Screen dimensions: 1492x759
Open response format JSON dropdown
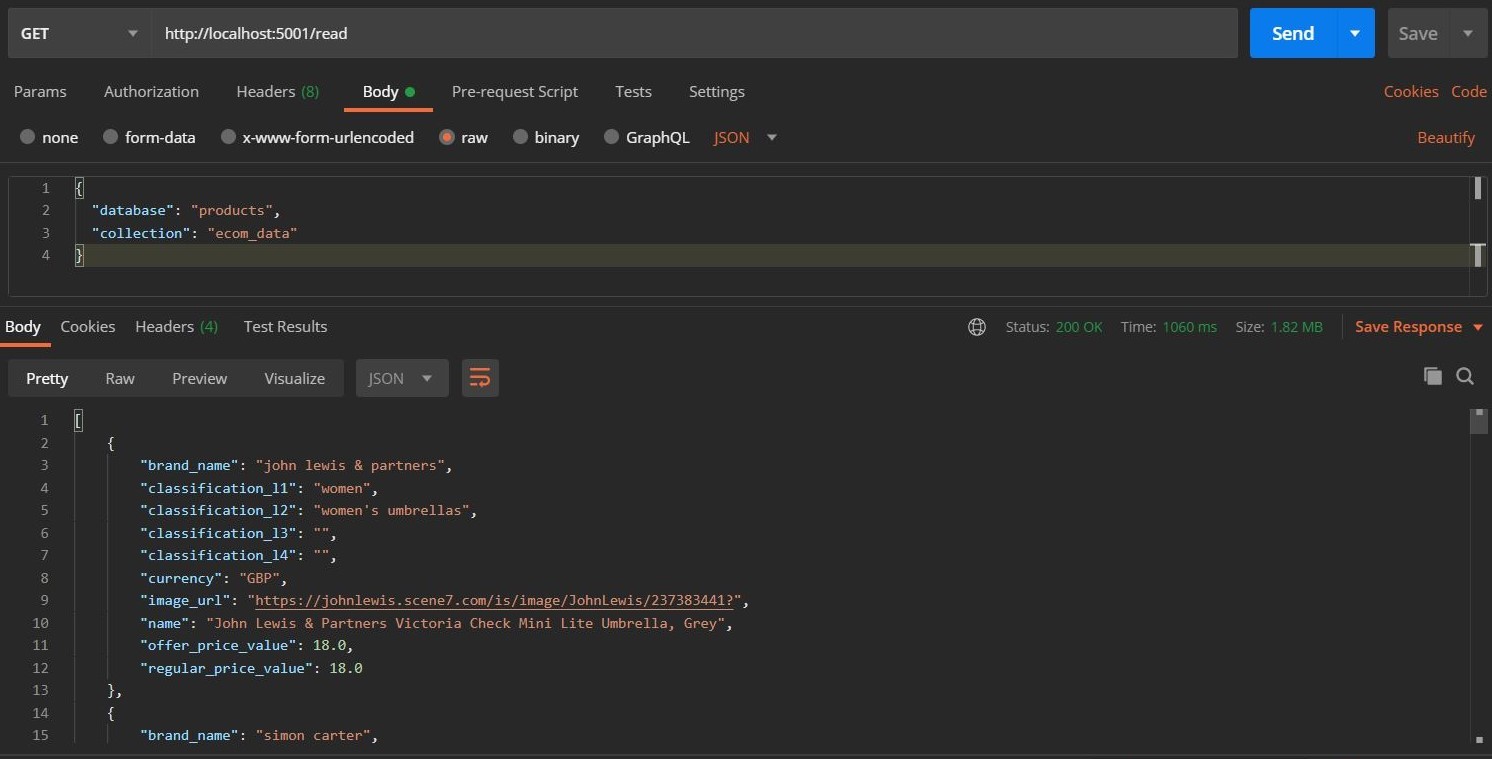(402, 378)
